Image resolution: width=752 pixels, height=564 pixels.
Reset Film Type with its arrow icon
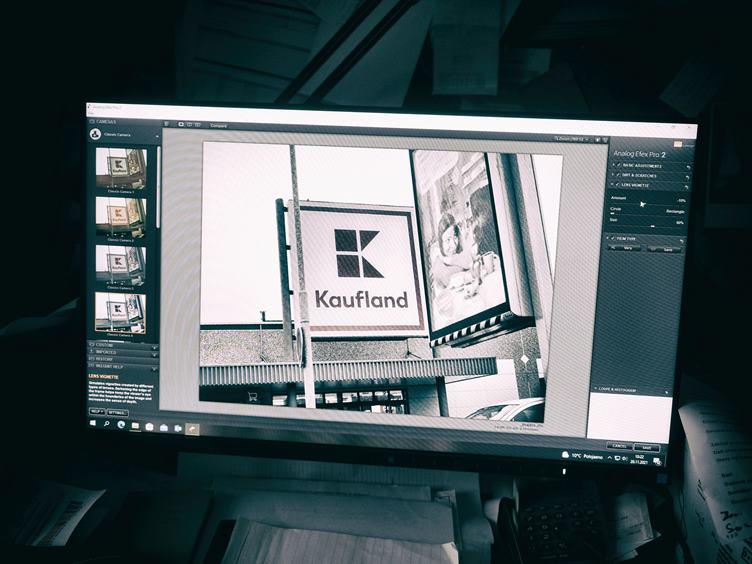682,241
